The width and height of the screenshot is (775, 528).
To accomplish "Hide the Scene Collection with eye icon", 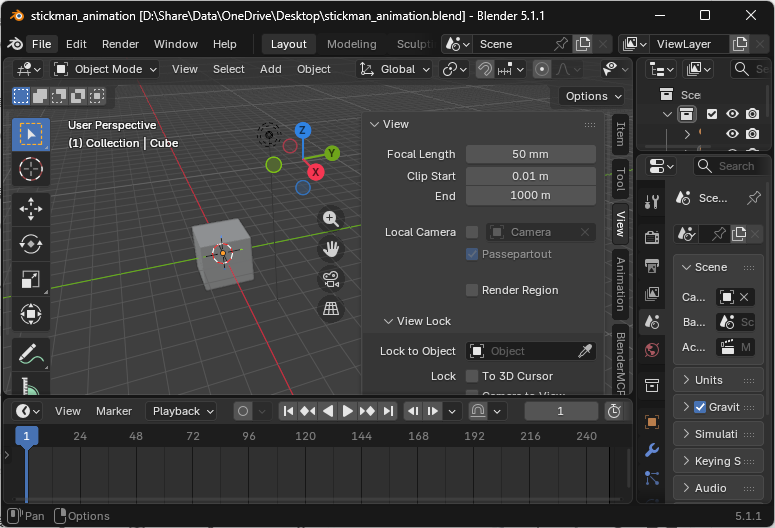I will [x=732, y=114].
